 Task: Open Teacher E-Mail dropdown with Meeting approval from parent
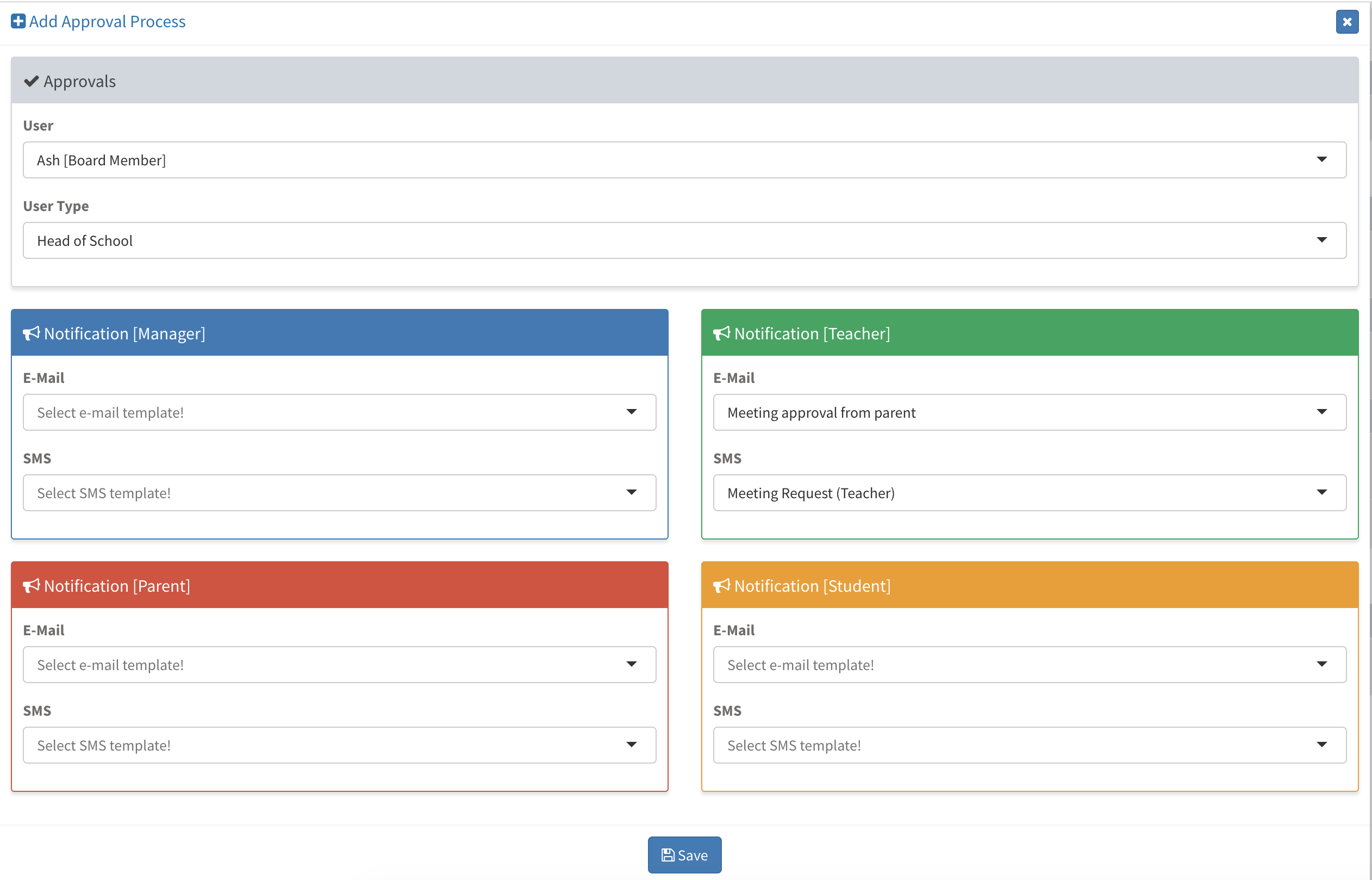coord(1029,413)
